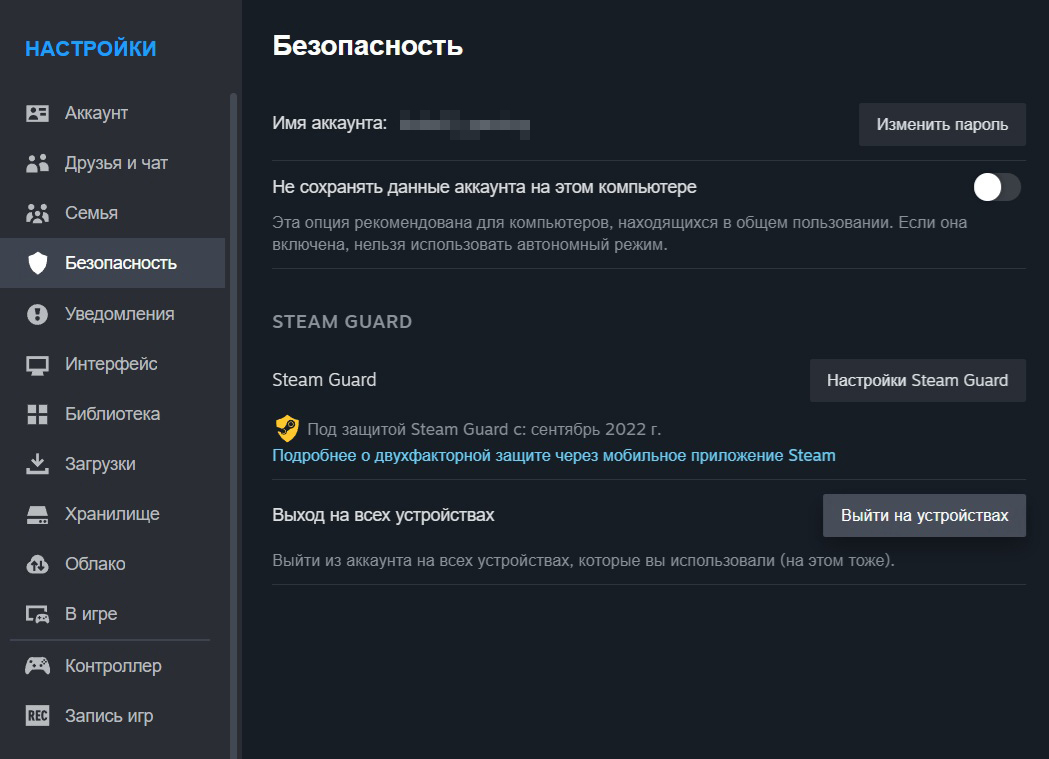Click the Storage drive icon
The height and width of the screenshot is (759, 1049).
tap(37, 514)
